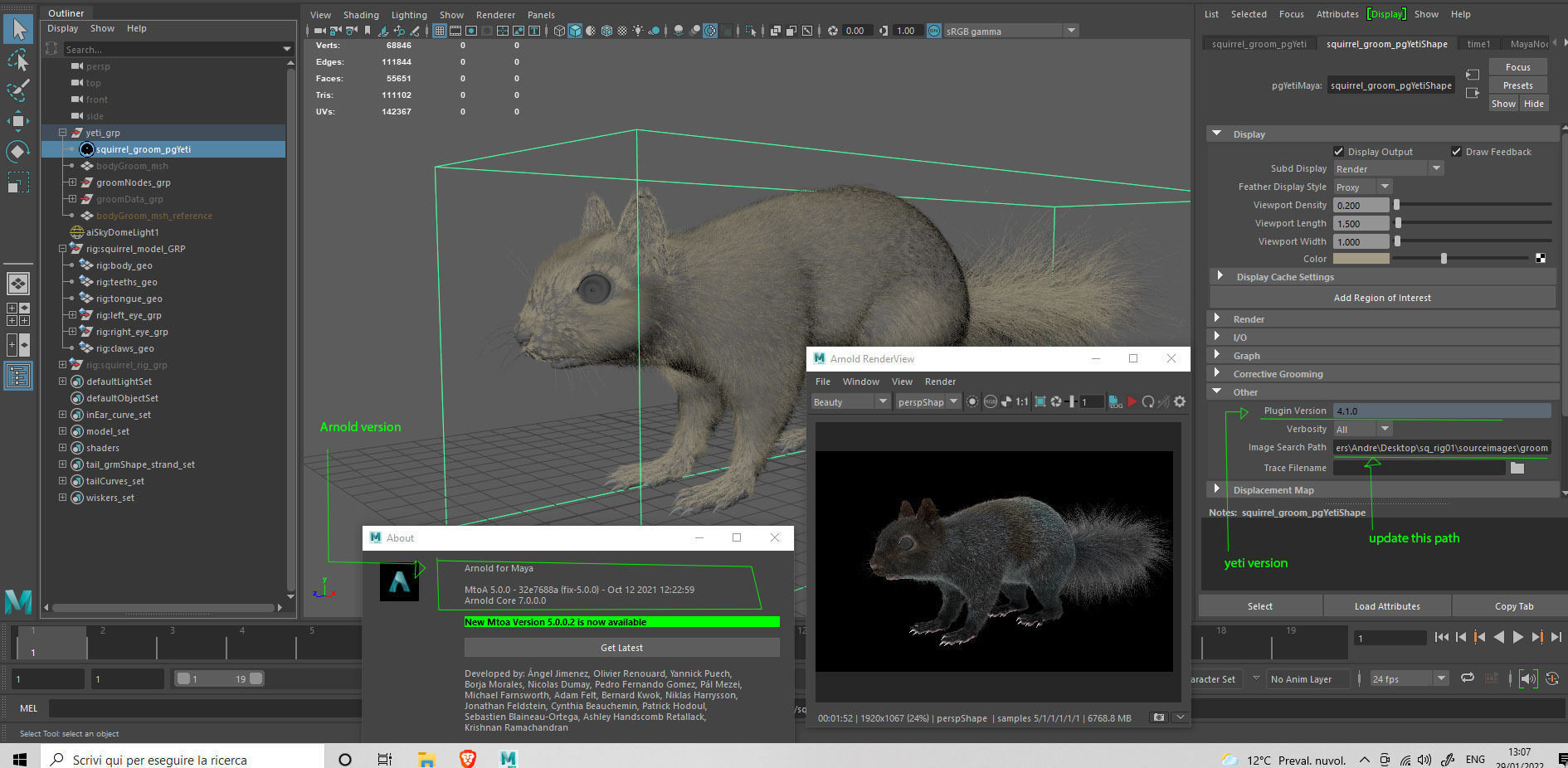Open Windows Start menu

click(x=20, y=758)
